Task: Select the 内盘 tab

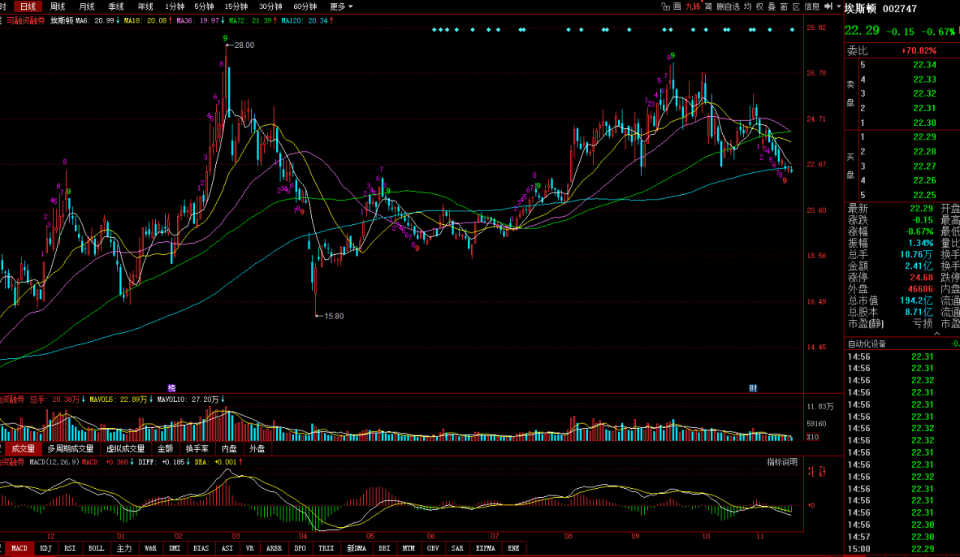Action: tap(229, 449)
